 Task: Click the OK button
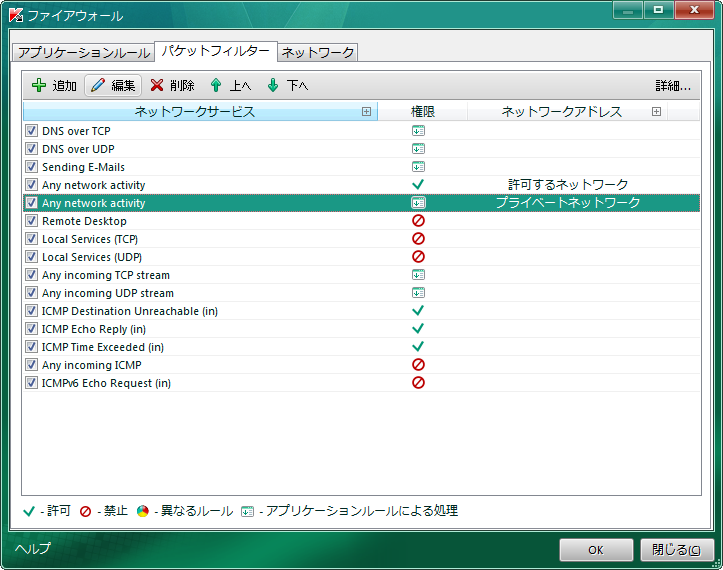click(595, 550)
